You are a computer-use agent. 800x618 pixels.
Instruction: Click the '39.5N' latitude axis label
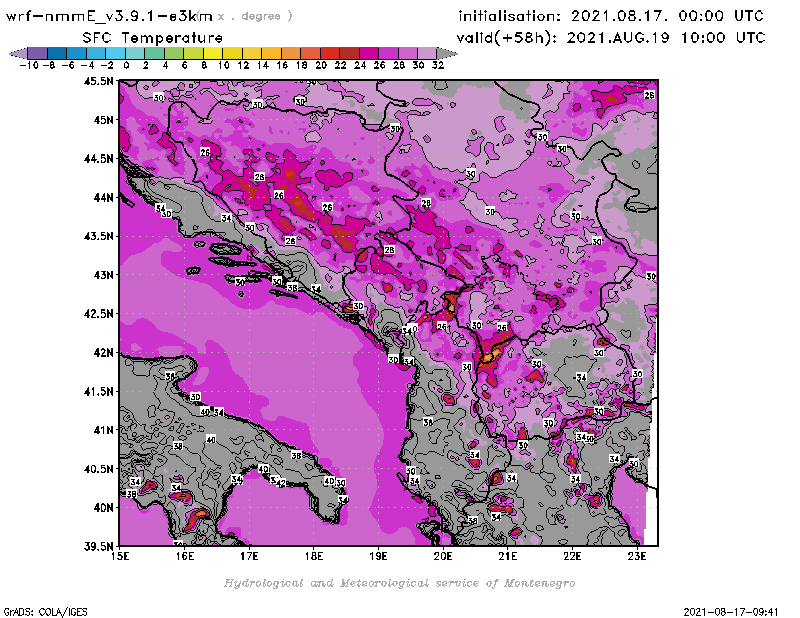point(98,546)
